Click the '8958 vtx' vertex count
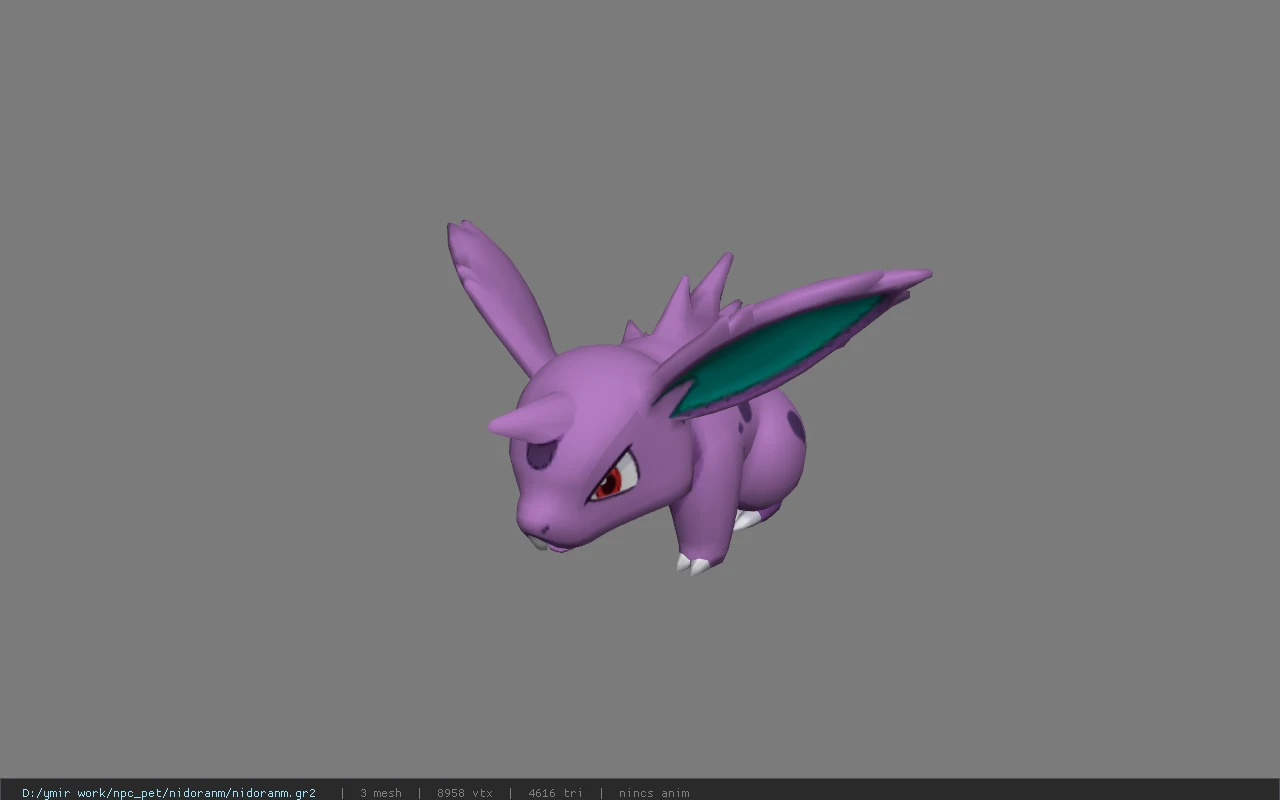Viewport: 1280px width, 800px height. pyautogui.click(x=465, y=793)
